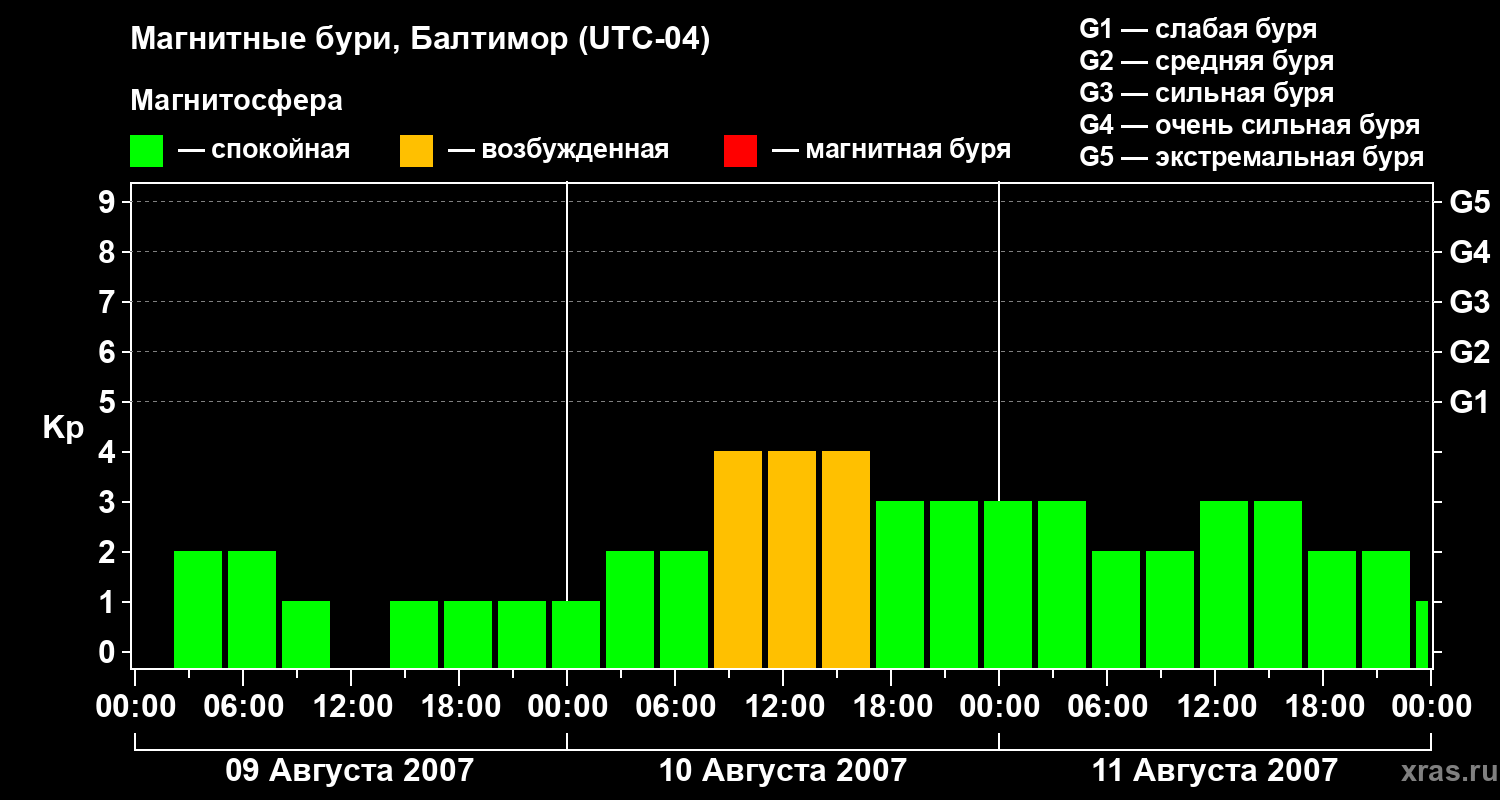The width and height of the screenshot is (1500, 800).
Task: Click the 'G3' right axis label
Action: [1469, 303]
